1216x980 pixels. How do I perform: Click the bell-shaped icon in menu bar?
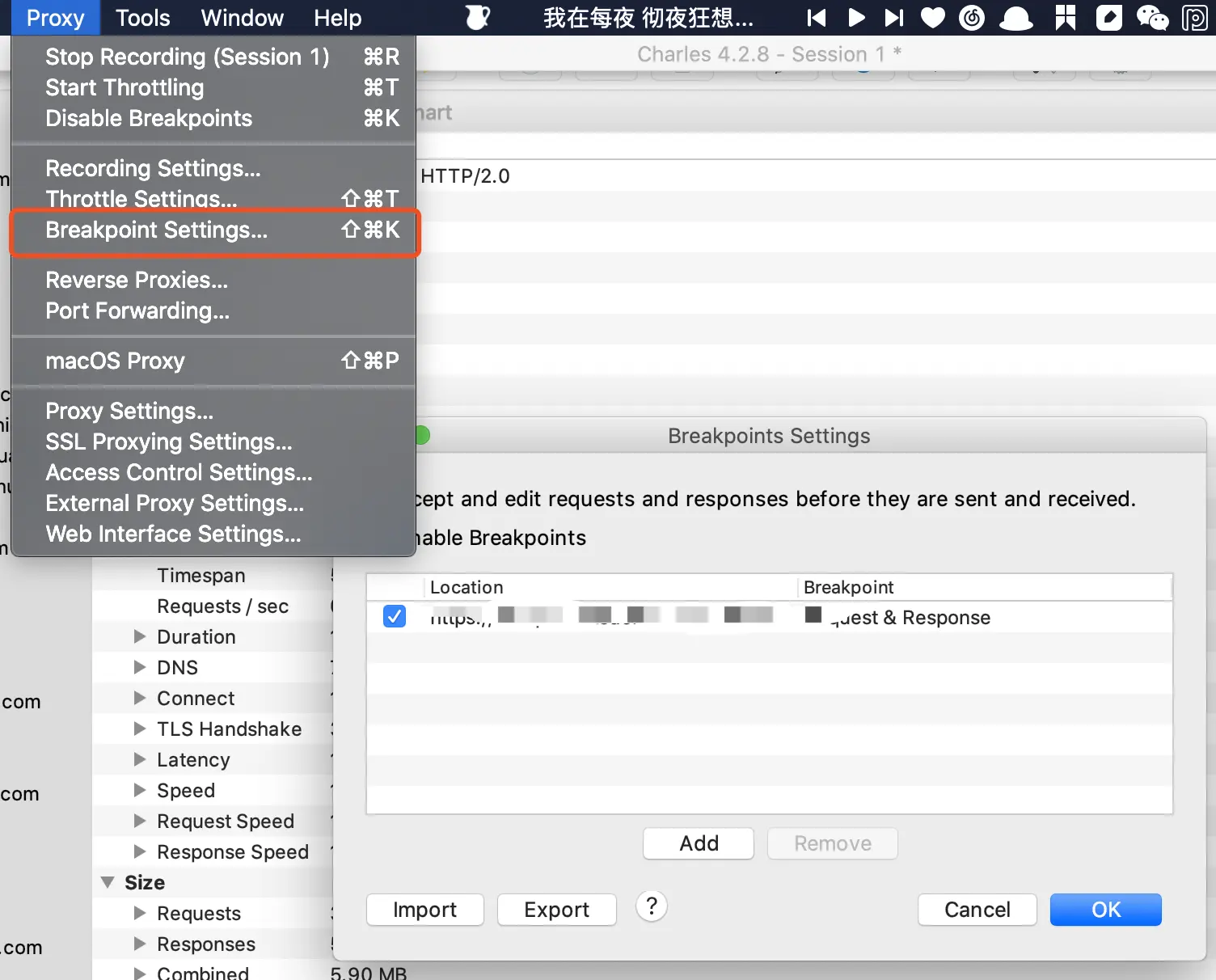click(1016, 18)
